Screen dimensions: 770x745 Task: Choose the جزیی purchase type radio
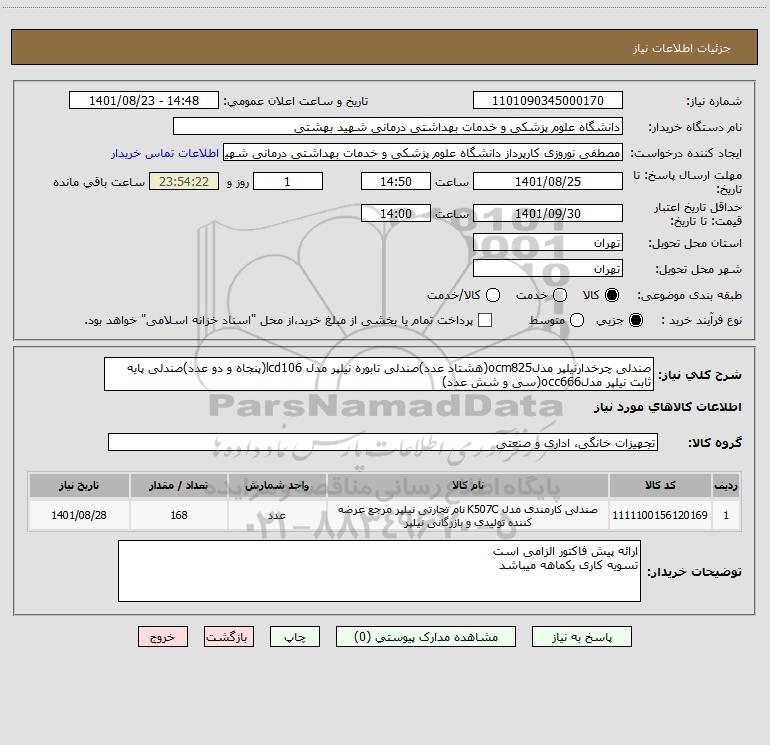click(x=636, y=320)
